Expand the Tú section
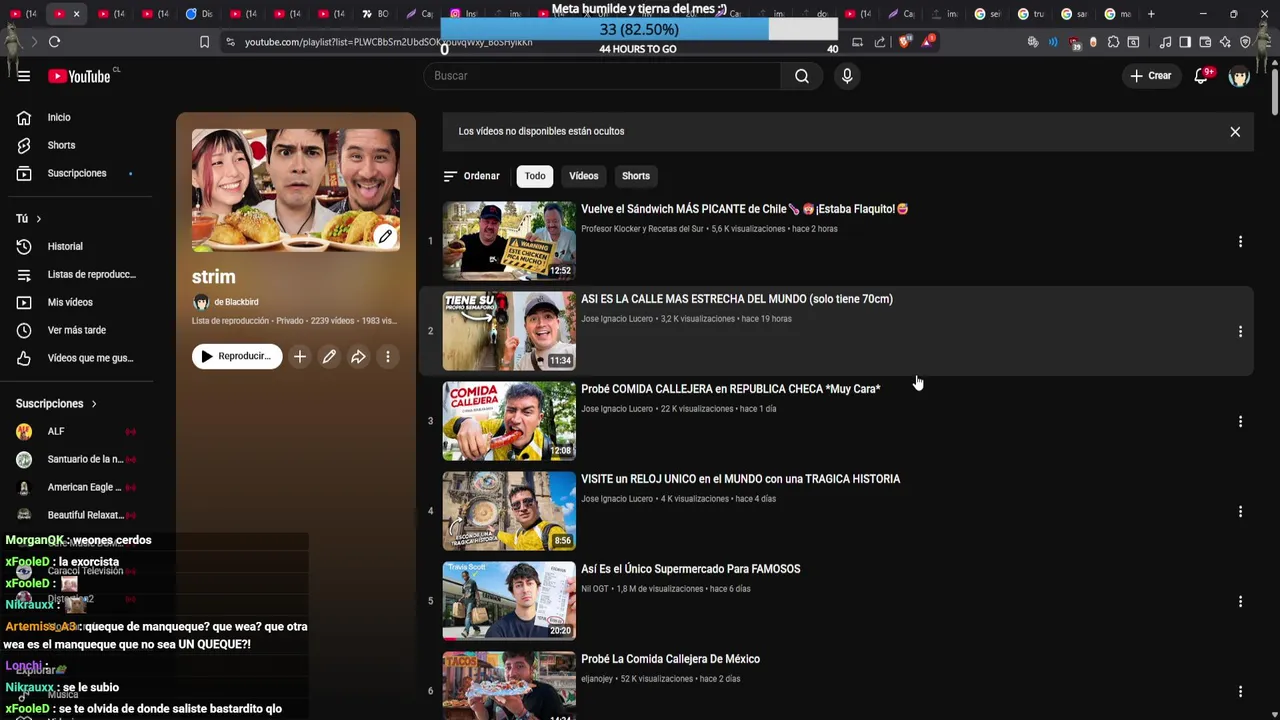 pyautogui.click(x=29, y=218)
